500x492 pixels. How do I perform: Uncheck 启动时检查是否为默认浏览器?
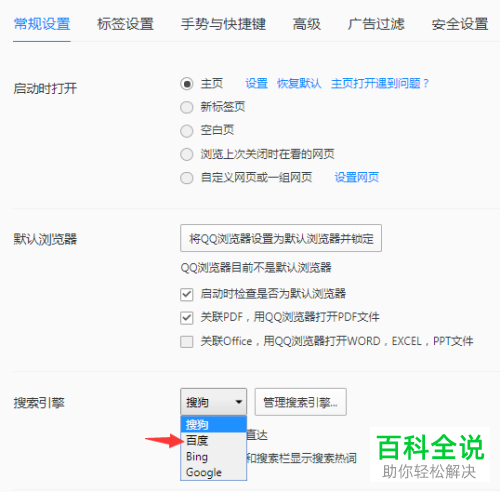coord(187,295)
